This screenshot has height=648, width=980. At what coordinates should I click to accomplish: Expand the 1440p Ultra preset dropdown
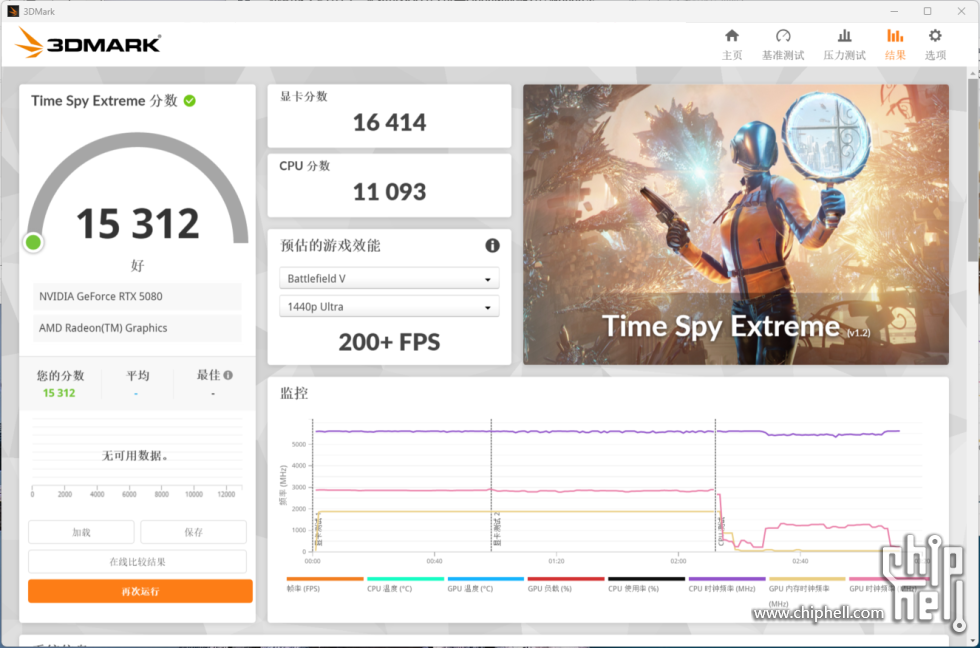click(x=389, y=307)
